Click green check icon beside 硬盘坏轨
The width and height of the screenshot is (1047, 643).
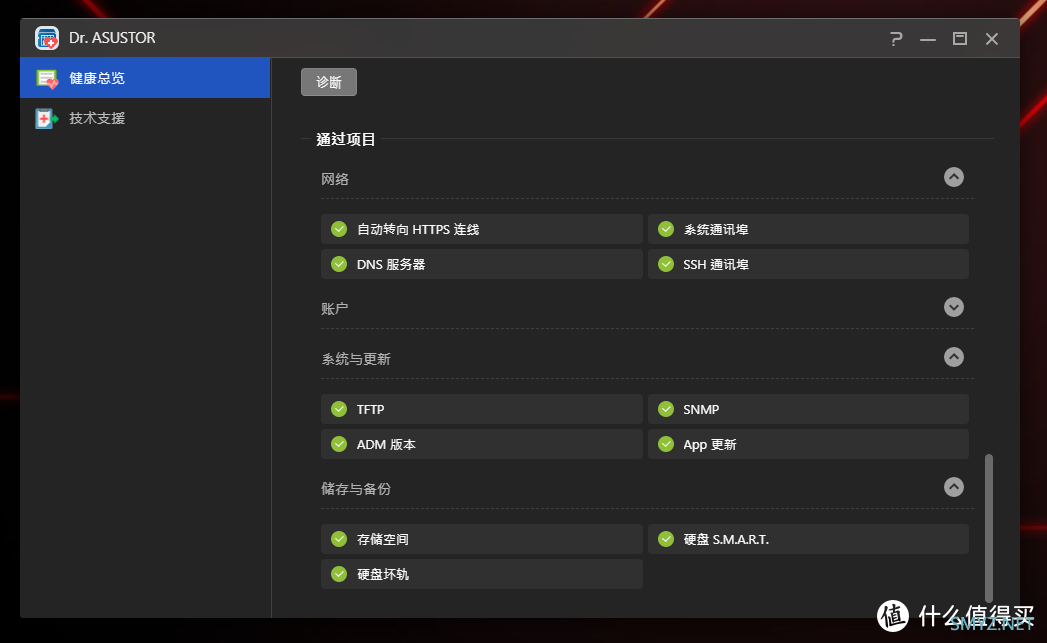339,574
